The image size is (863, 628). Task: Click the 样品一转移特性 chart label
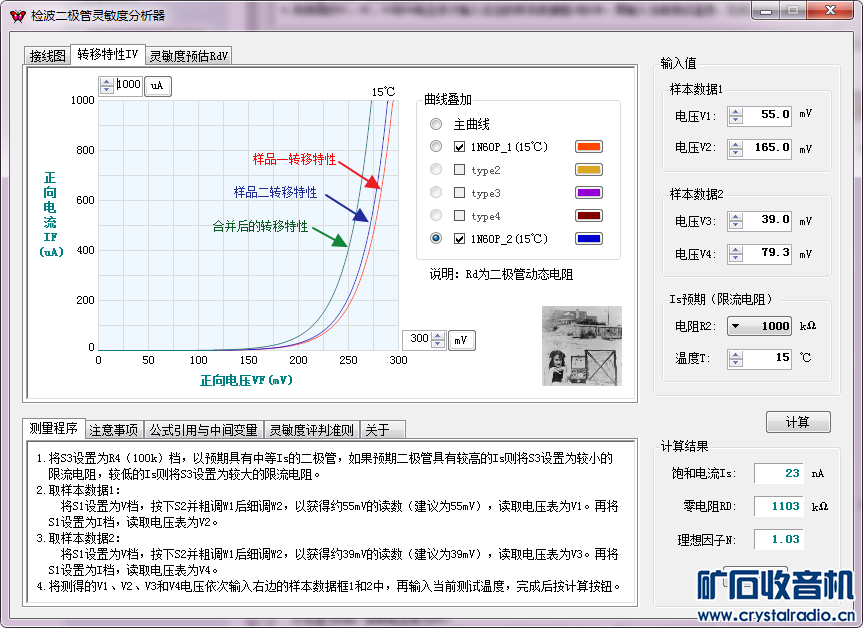(294, 160)
